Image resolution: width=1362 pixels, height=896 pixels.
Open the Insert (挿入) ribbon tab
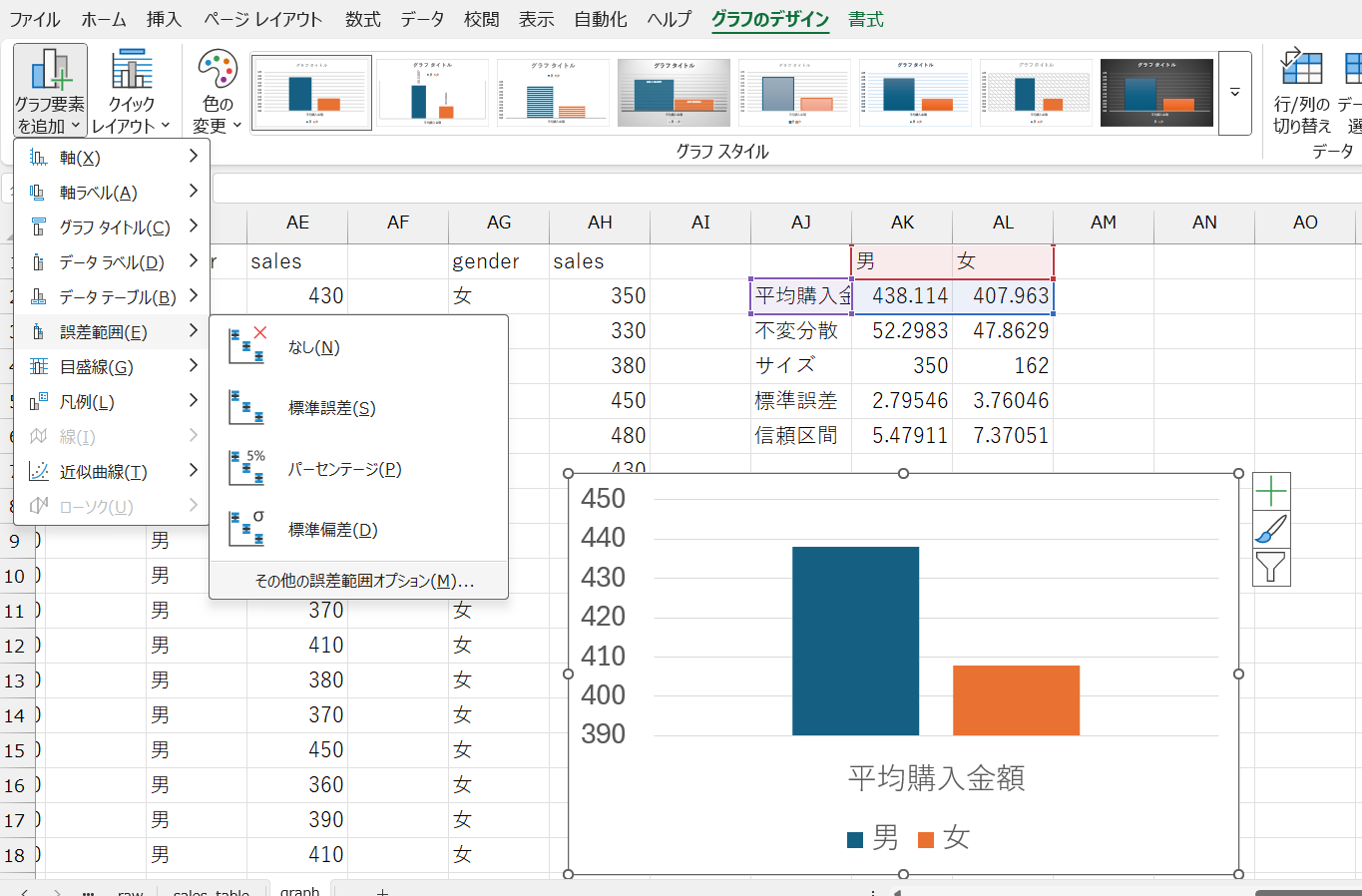[164, 19]
